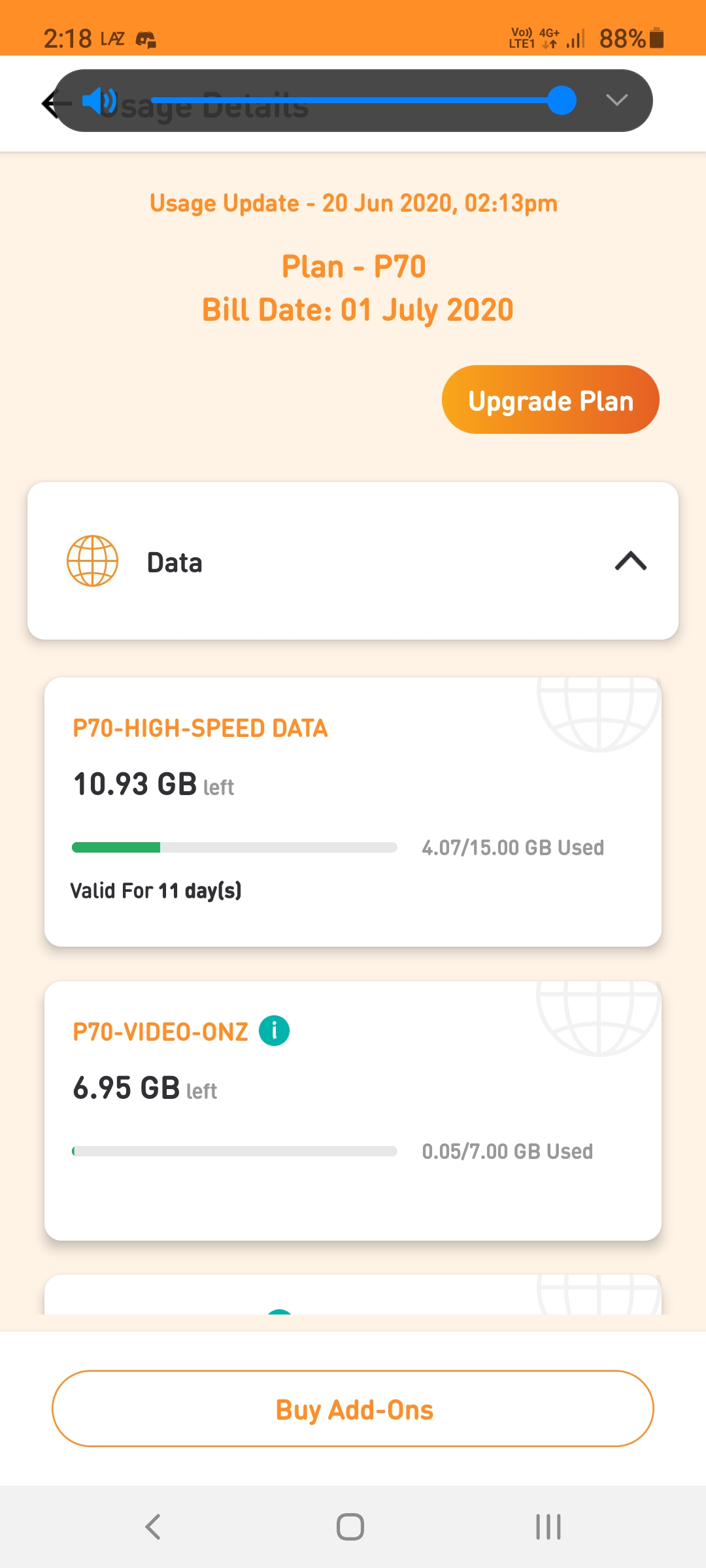Tap the signal strength icon in status bar
The image size is (706, 1568).
point(575,39)
